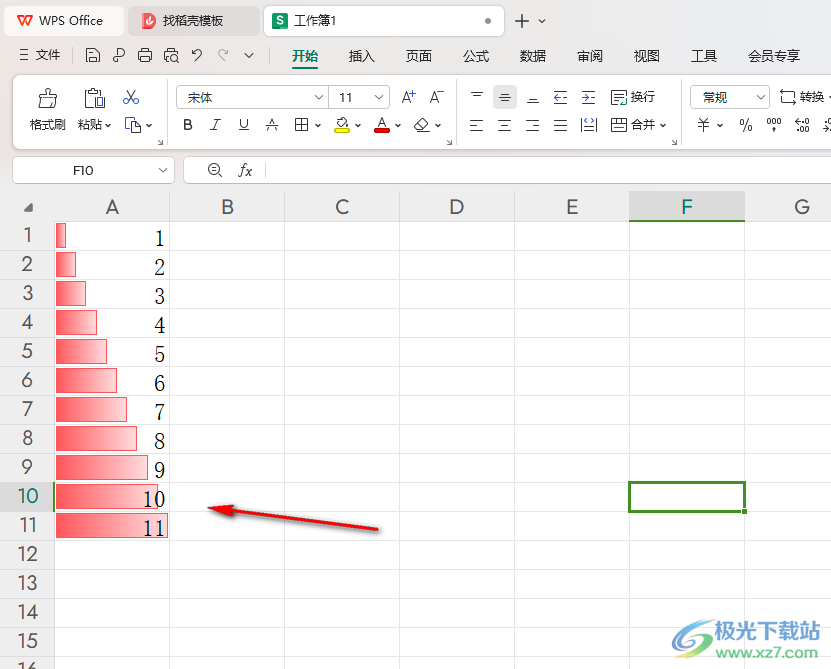This screenshot has height=669, width=831.
Task: Click the Borders icon
Action: (x=302, y=125)
